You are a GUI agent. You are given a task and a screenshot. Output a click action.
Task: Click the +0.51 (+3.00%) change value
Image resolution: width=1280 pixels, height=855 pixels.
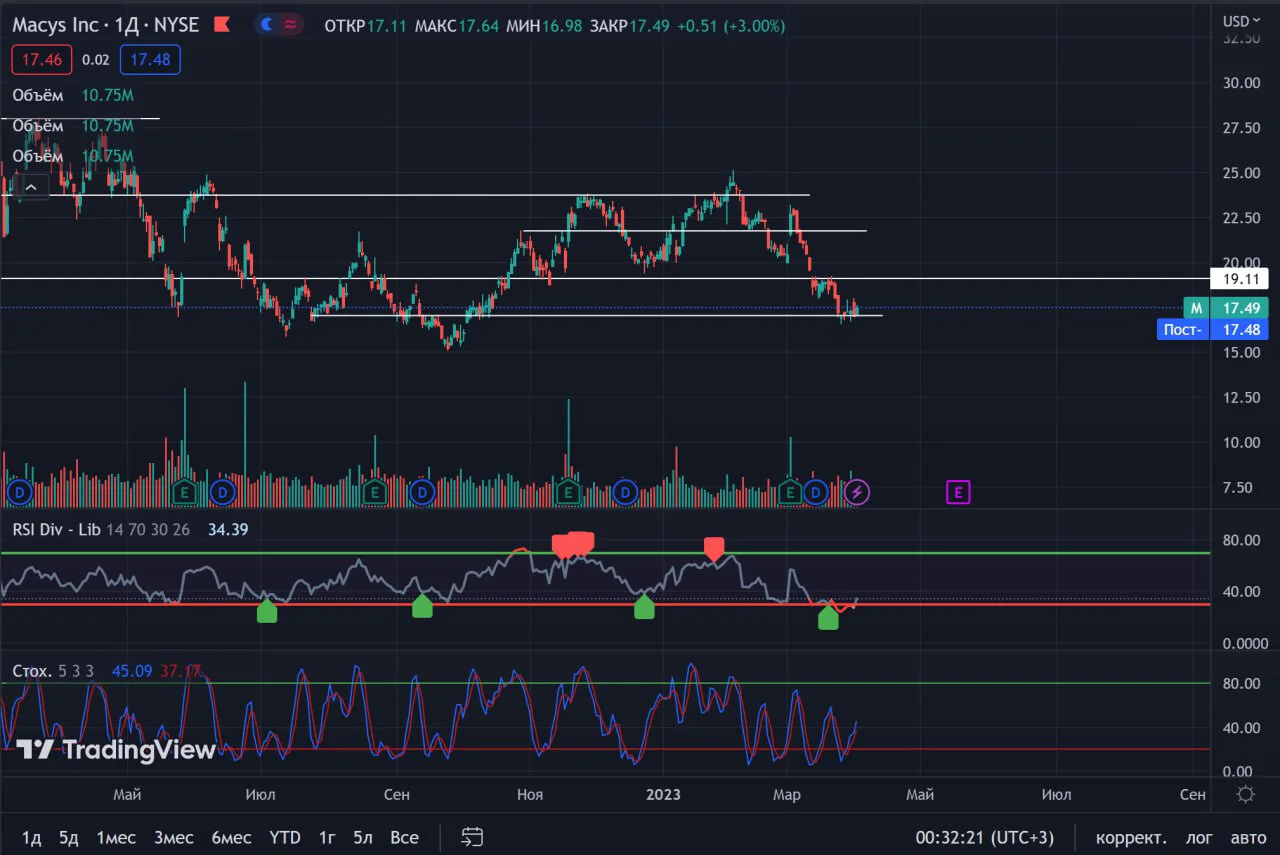click(731, 26)
